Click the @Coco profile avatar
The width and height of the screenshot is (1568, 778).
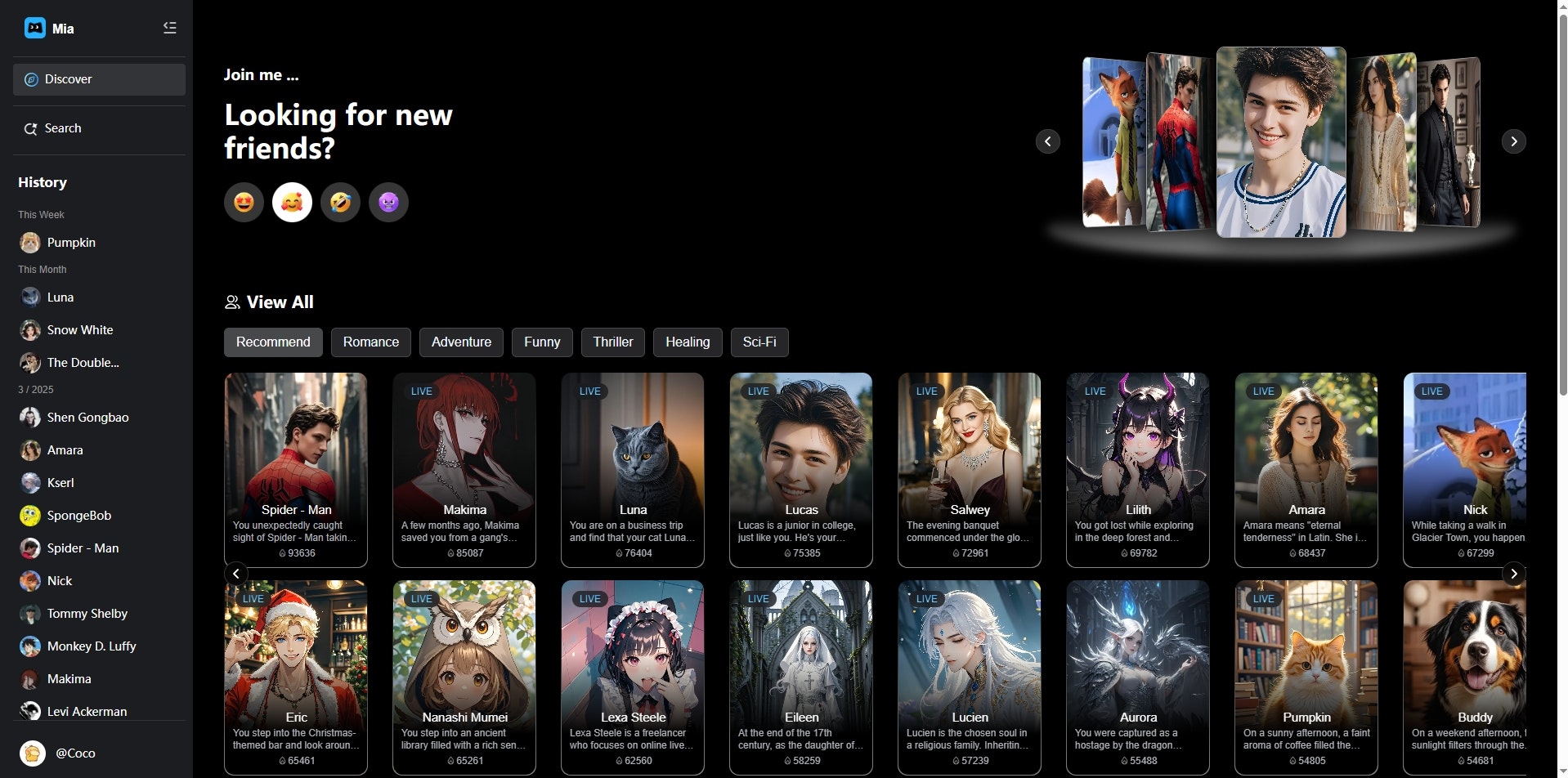tap(32, 753)
